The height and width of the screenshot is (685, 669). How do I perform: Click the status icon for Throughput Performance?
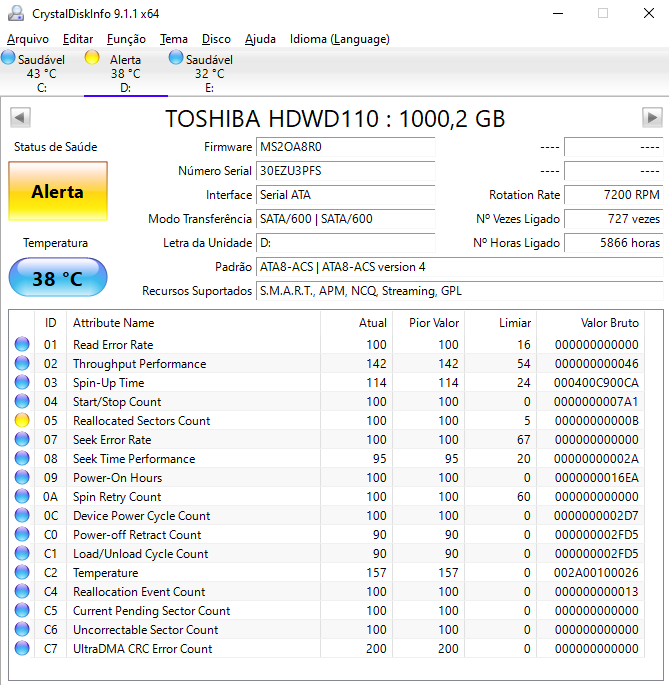click(22, 363)
